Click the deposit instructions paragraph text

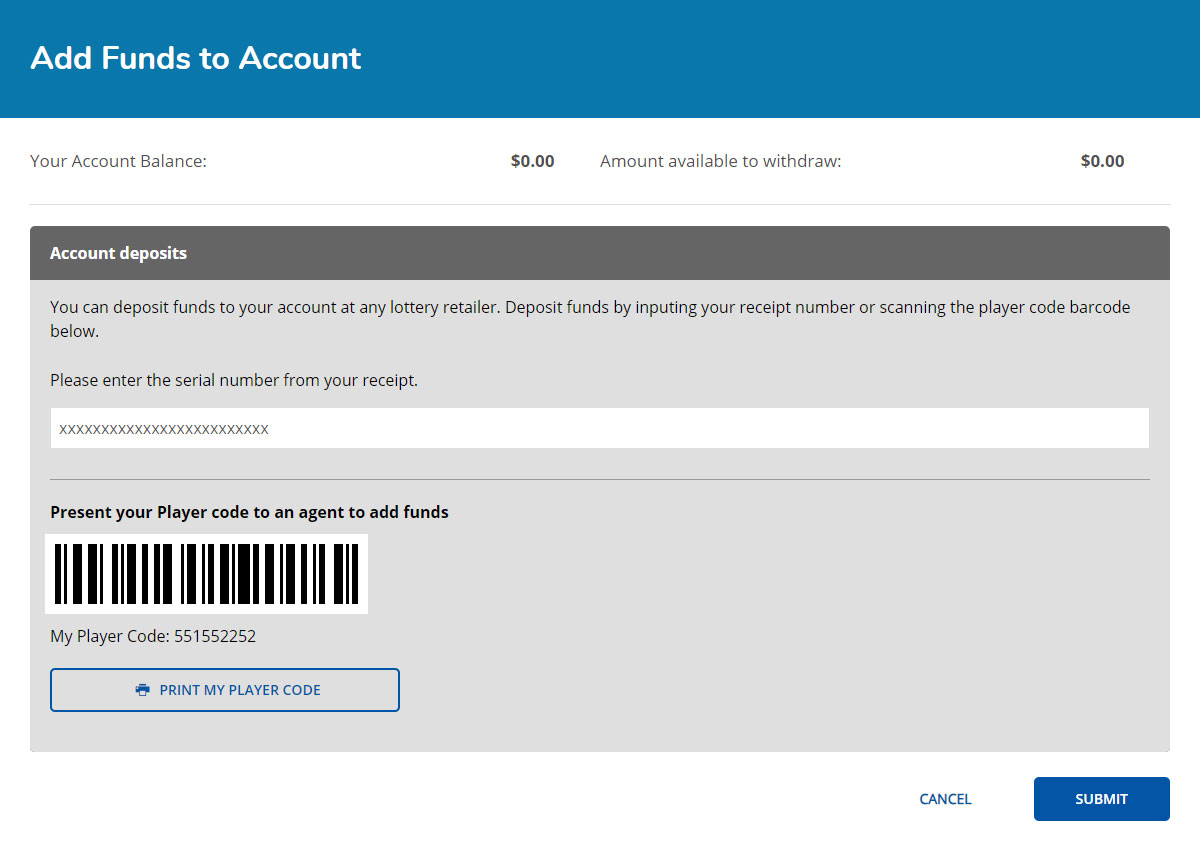[x=589, y=308]
